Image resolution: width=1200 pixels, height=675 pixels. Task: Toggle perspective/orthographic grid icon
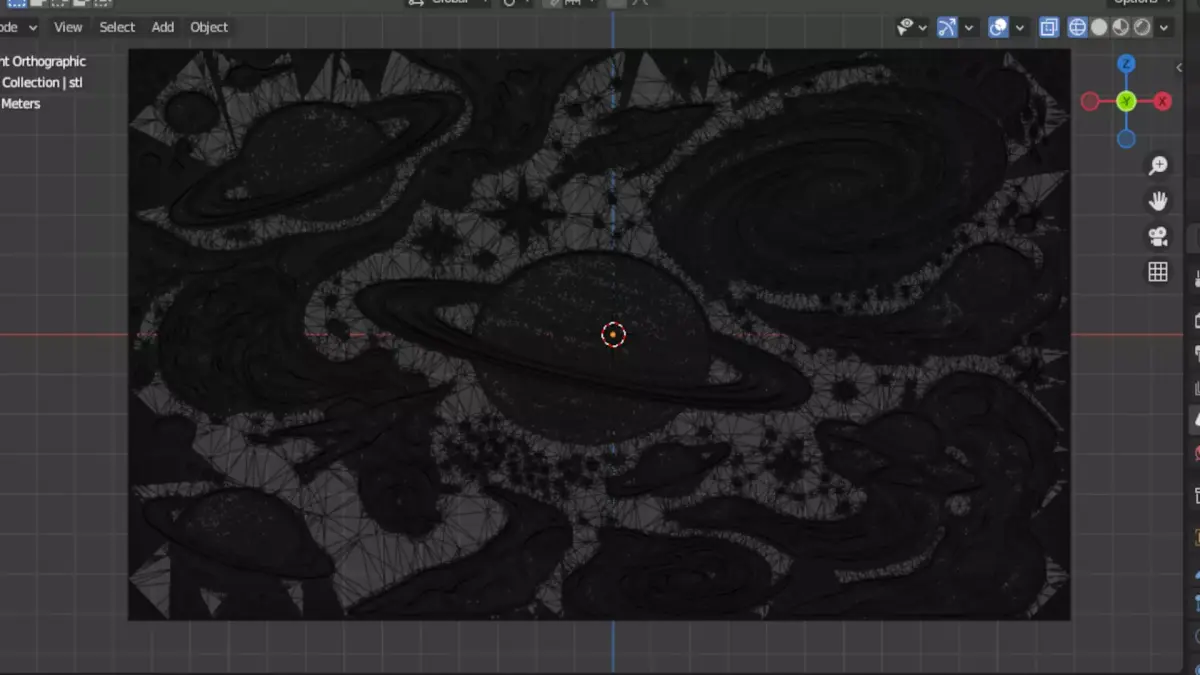pyautogui.click(x=1158, y=272)
